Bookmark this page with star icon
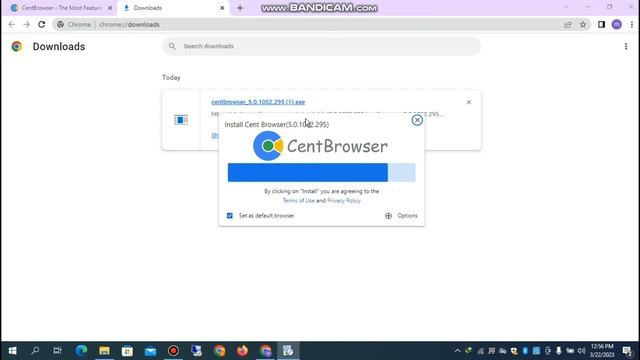 pyautogui.click(x=583, y=24)
